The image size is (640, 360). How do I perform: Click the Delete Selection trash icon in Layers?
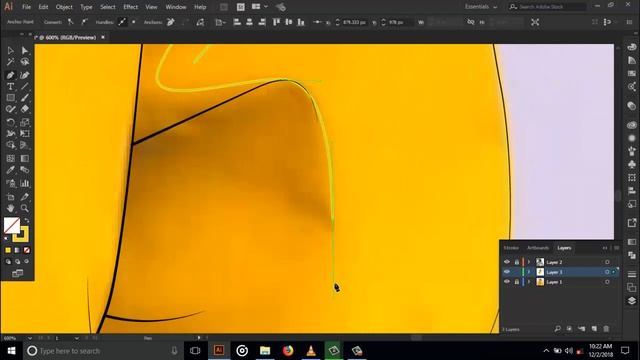click(607, 329)
